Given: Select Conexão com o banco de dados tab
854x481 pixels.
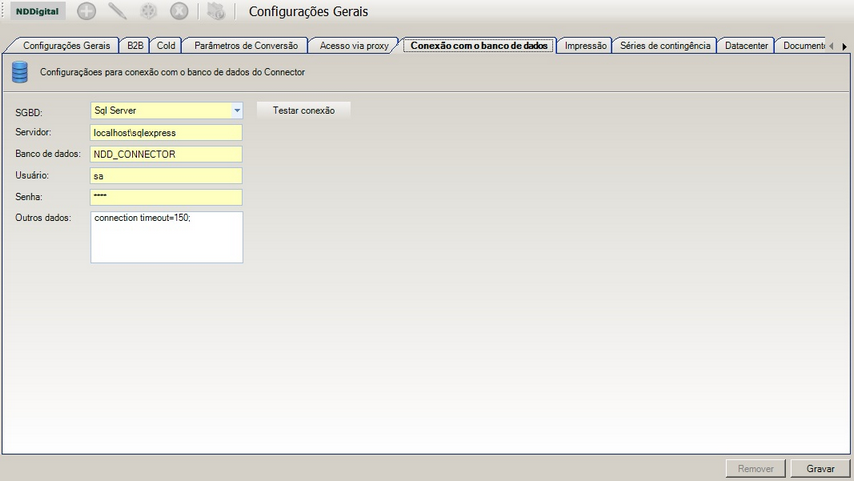Looking at the screenshot, I should click(x=479, y=46).
